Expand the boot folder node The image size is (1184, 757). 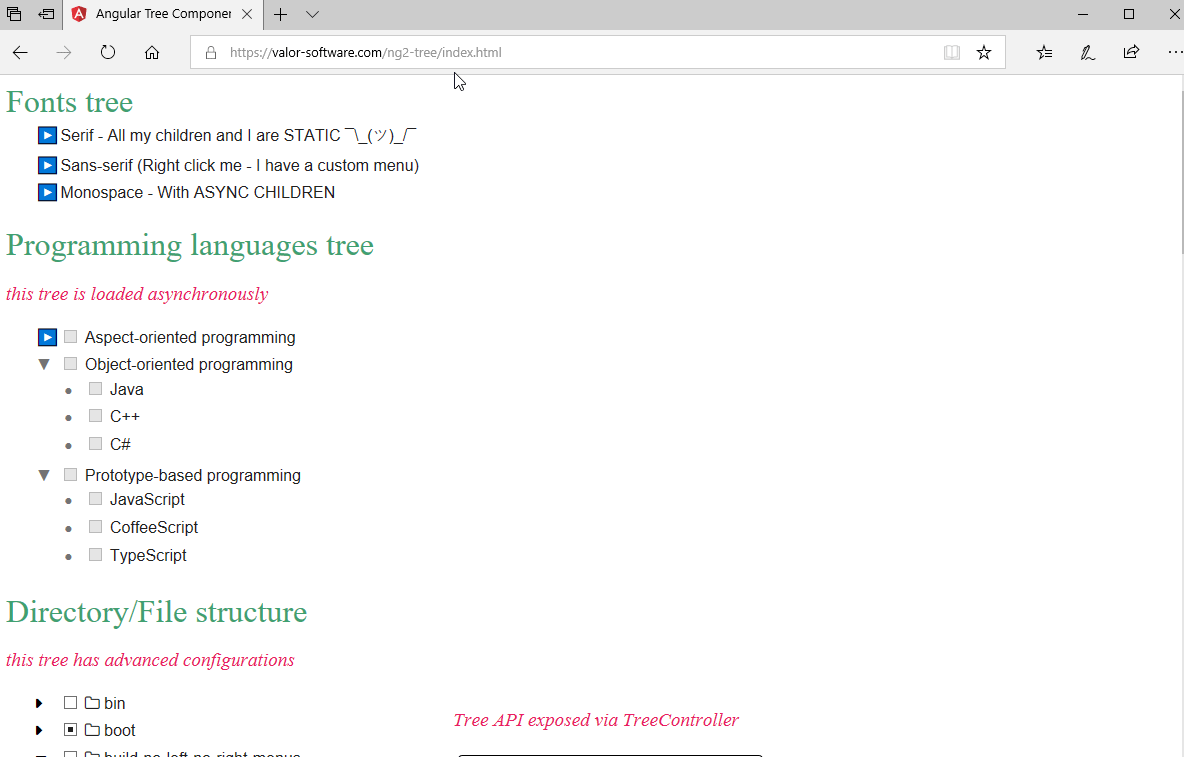(x=39, y=731)
